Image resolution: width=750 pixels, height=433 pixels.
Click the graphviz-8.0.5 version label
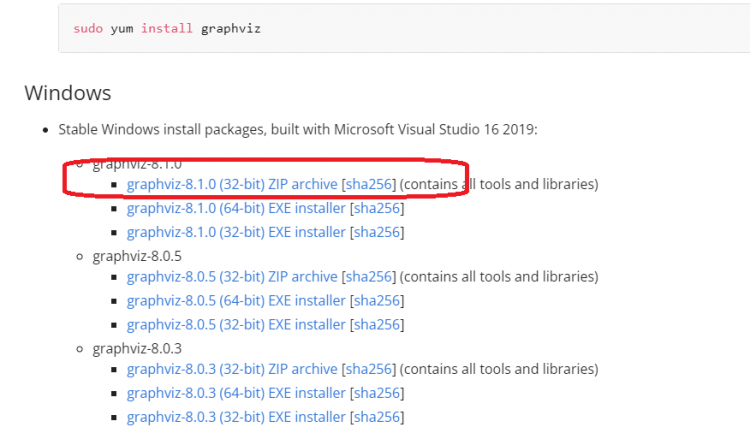pos(137,256)
